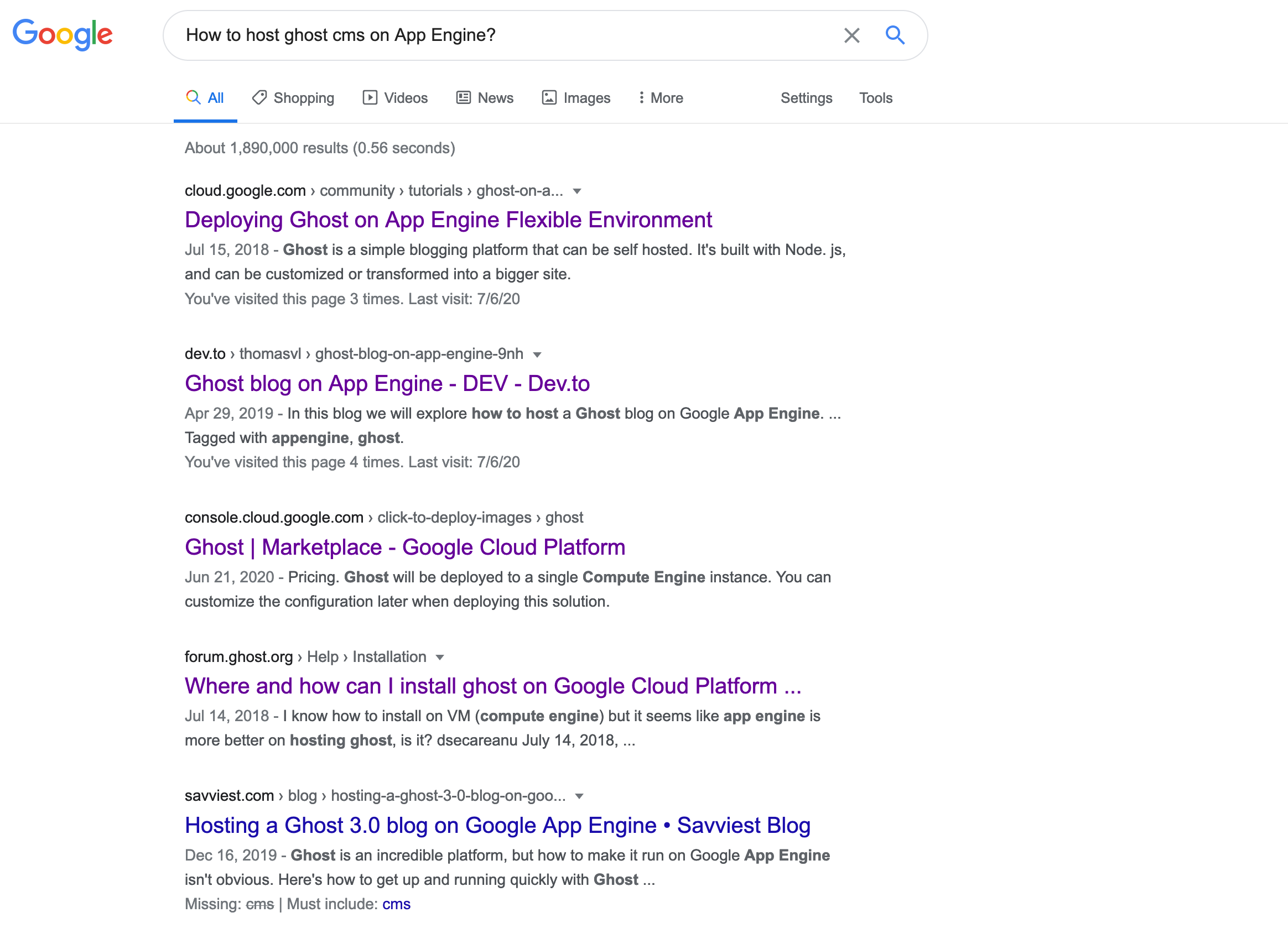Click the News newspaper icon

pos(464,98)
